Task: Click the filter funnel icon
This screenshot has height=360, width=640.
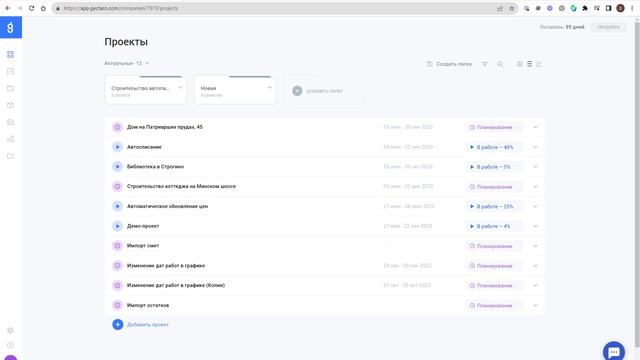Action: pyautogui.click(x=484, y=64)
